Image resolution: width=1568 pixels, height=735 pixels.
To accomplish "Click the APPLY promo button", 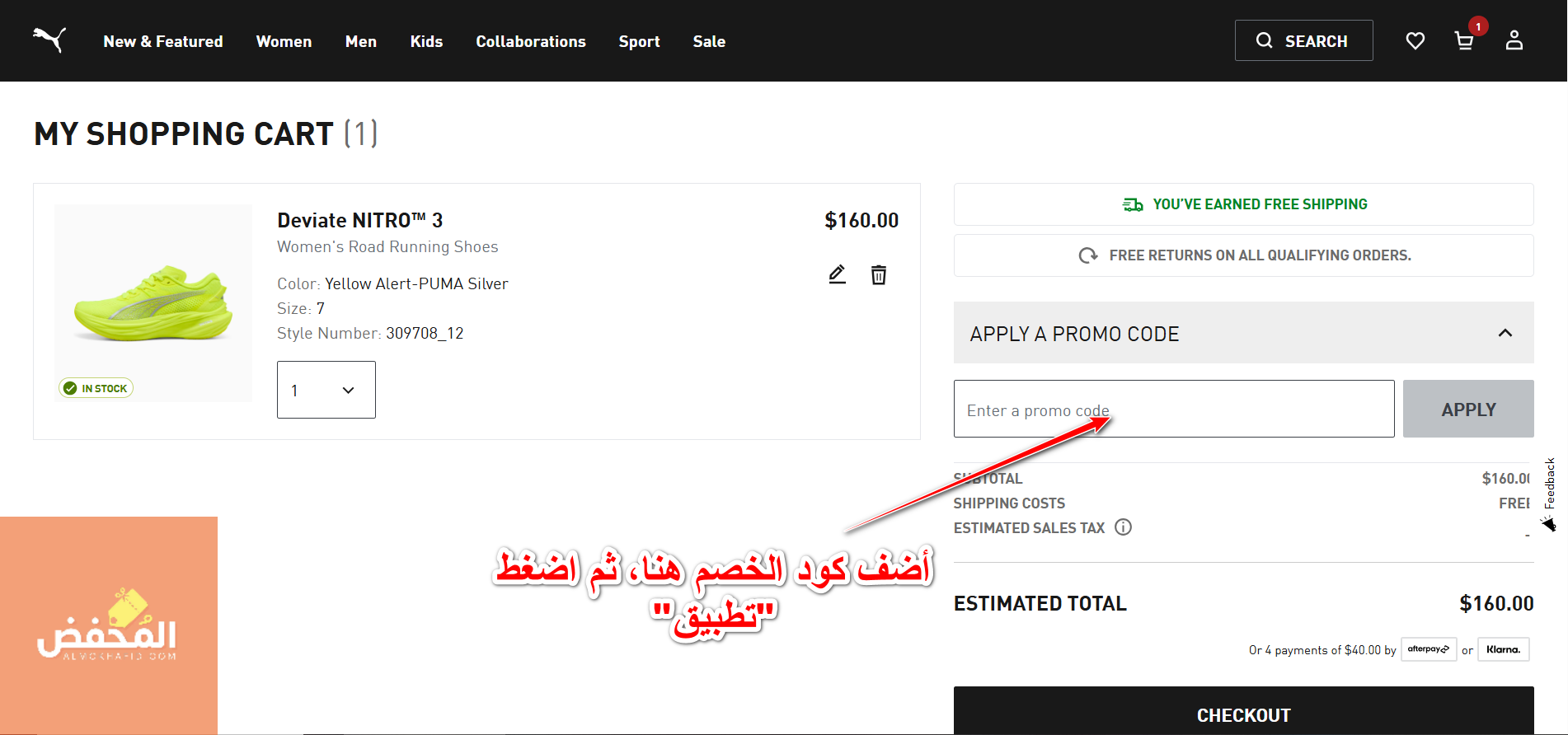I will [x=1468, y=409].
